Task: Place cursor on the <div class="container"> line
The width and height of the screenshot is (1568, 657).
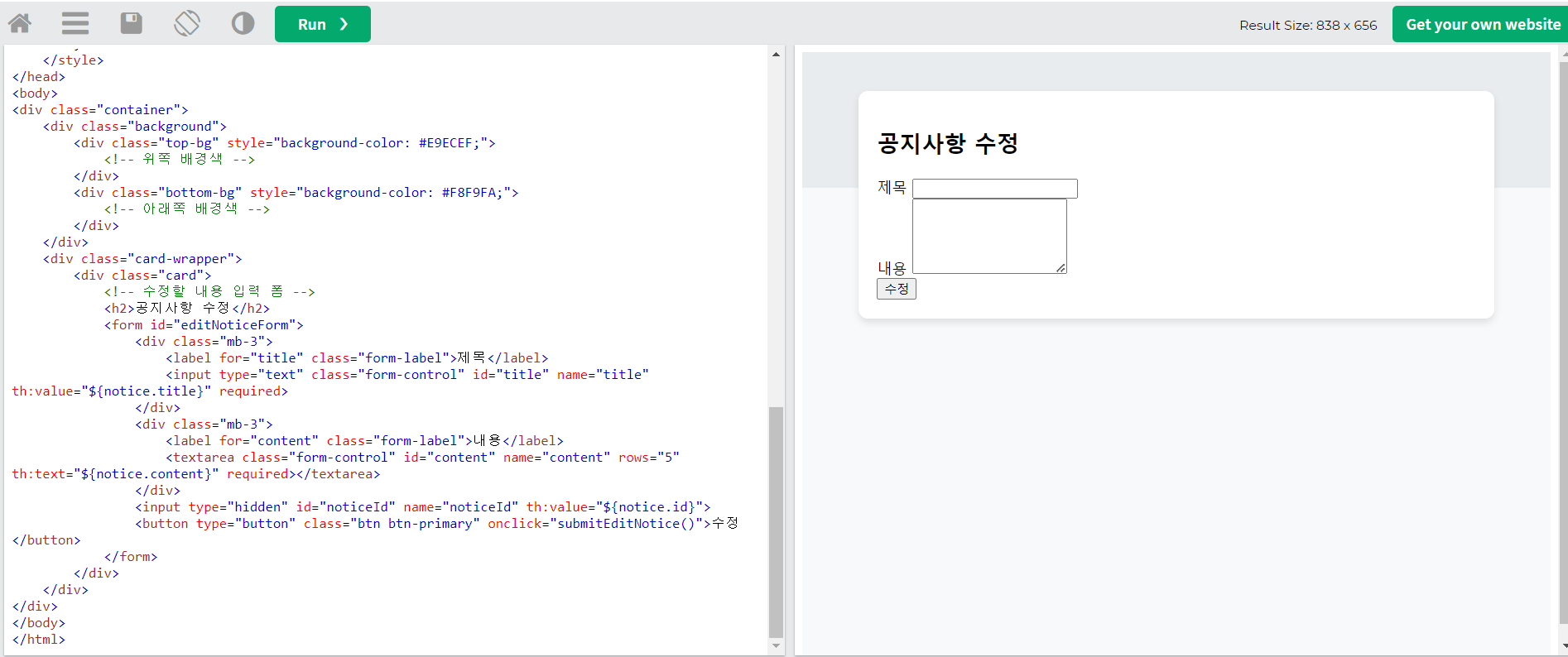Action: click(x=100, y=110)
